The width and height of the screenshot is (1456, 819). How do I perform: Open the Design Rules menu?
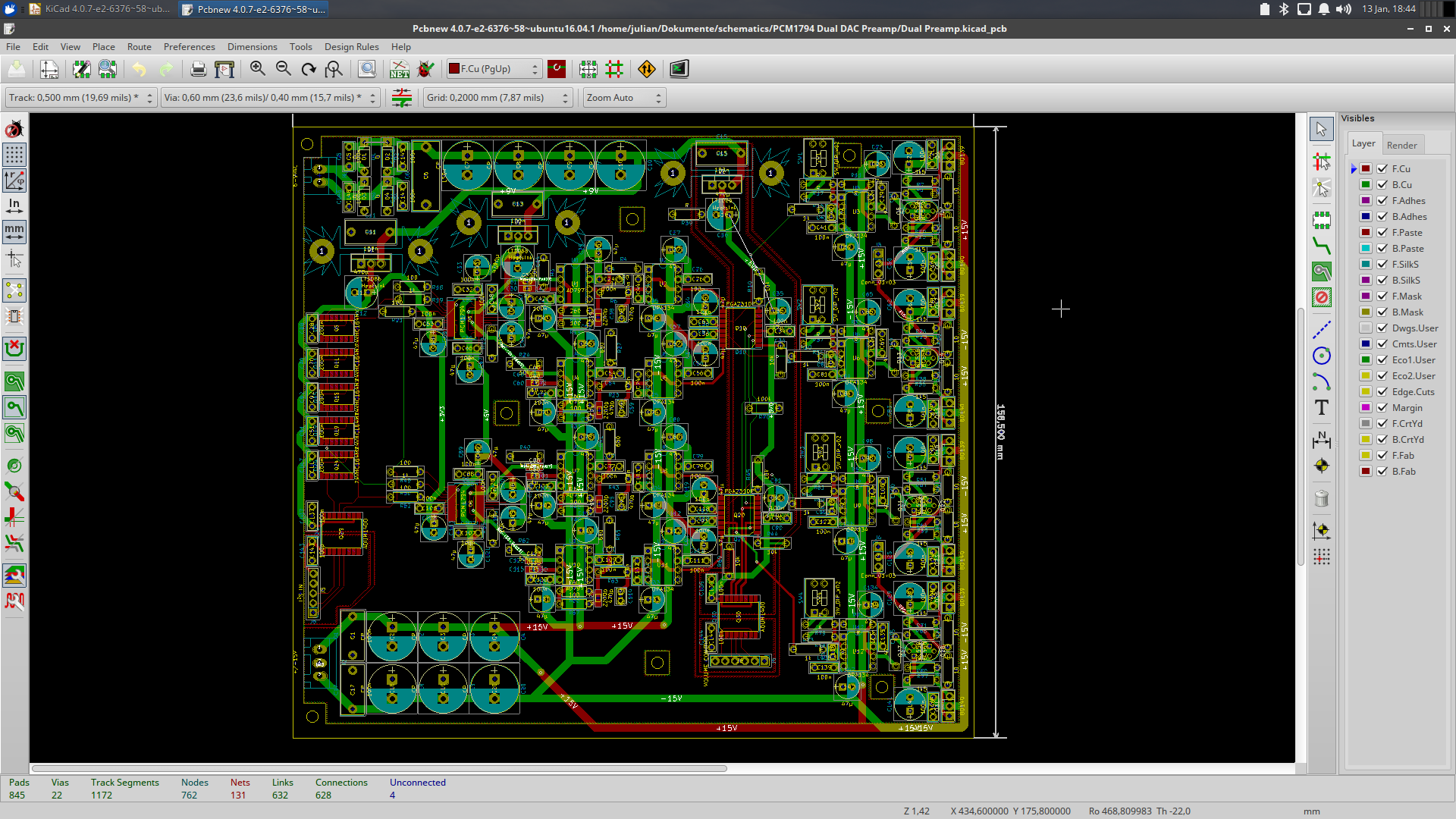(x=351, y=47)
